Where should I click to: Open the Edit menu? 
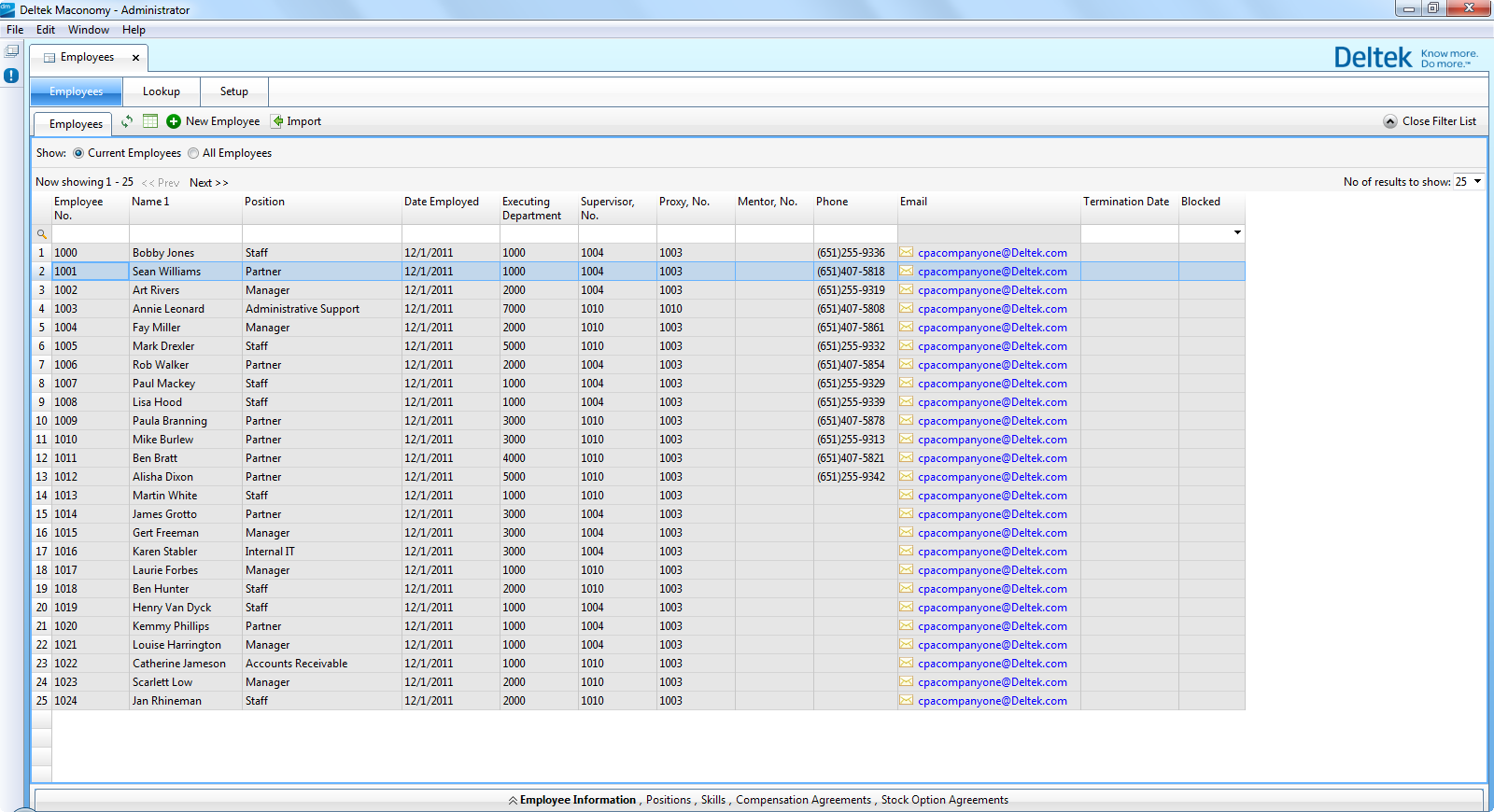(x=46, y=30)
